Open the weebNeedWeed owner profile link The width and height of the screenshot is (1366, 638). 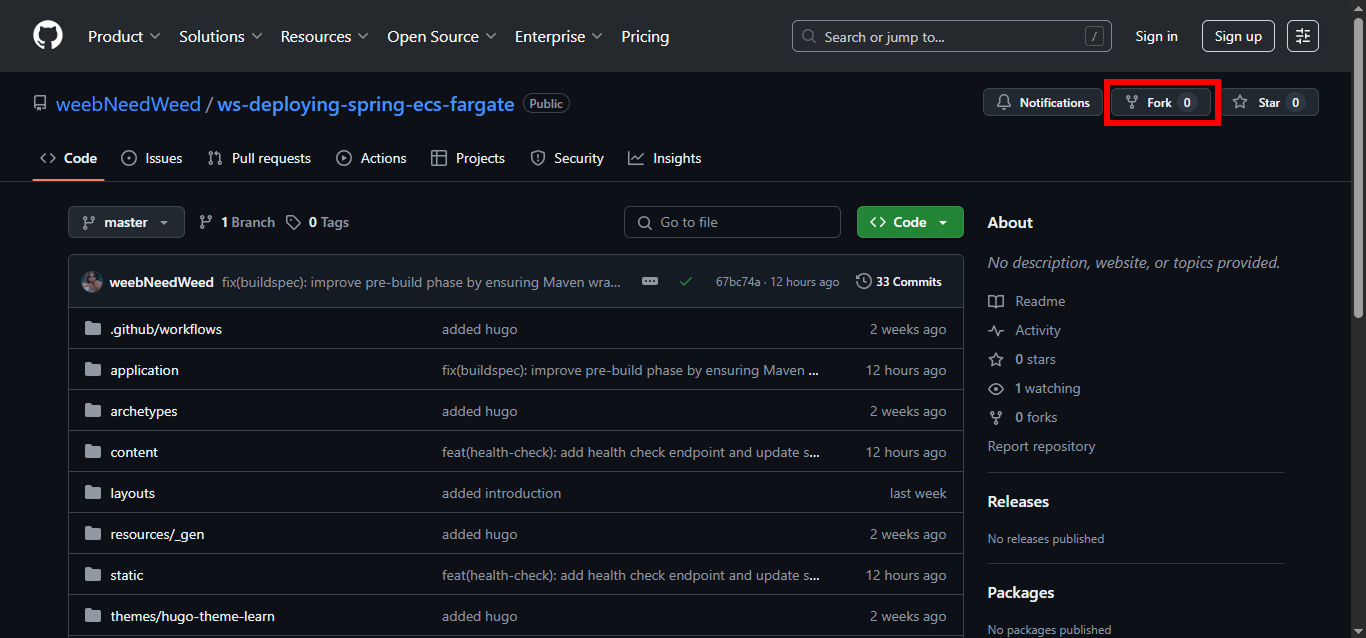tap(128, 104)
